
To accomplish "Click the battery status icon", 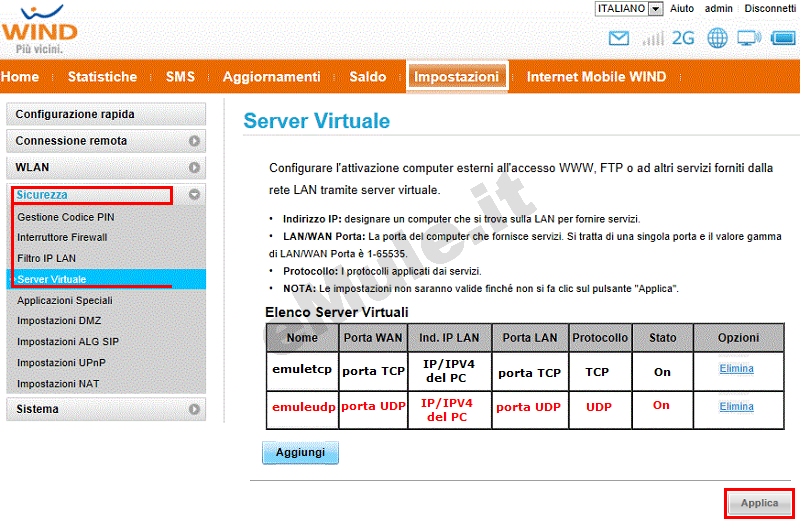I will click(x=783, y=38).
